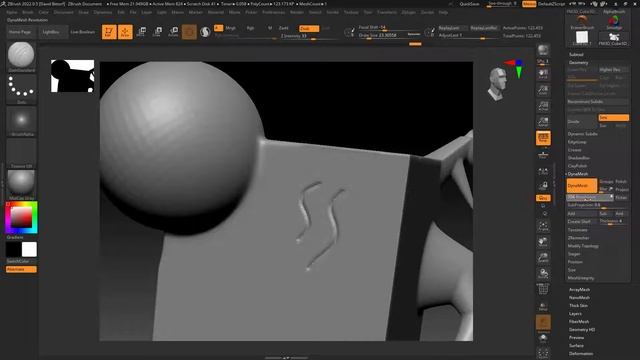Expand the ClayPolish subsection
Image resolution: width=640 pixels, height=360 pixels.
577,166
